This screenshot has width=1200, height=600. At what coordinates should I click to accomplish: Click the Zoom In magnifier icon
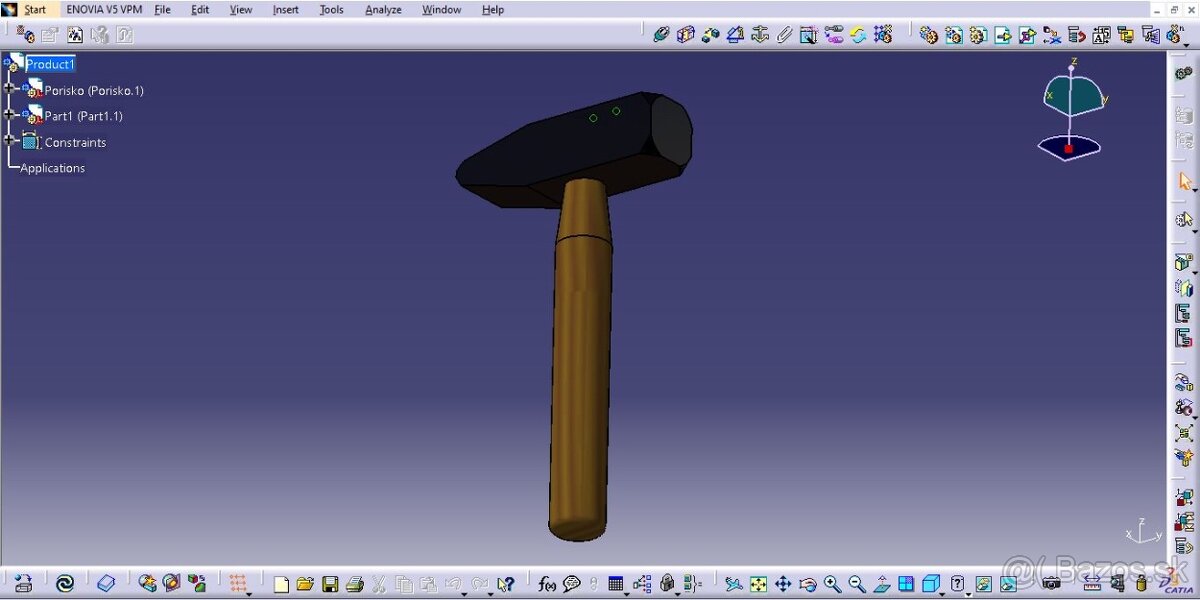pyautogui.click(x=832, y=583)
